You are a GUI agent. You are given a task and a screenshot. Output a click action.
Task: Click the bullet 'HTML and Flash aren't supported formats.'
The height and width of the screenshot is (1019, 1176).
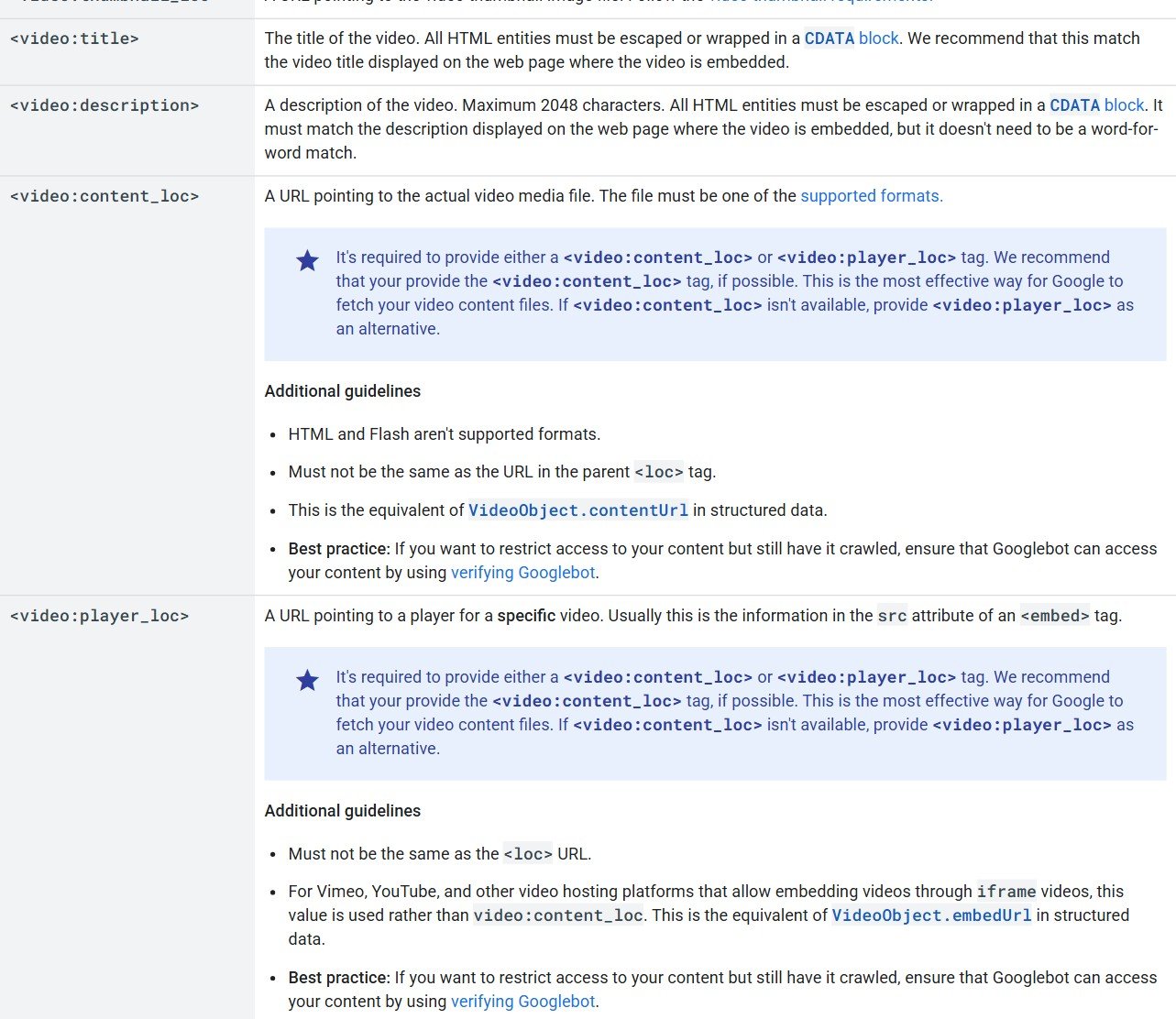(445, 434)
